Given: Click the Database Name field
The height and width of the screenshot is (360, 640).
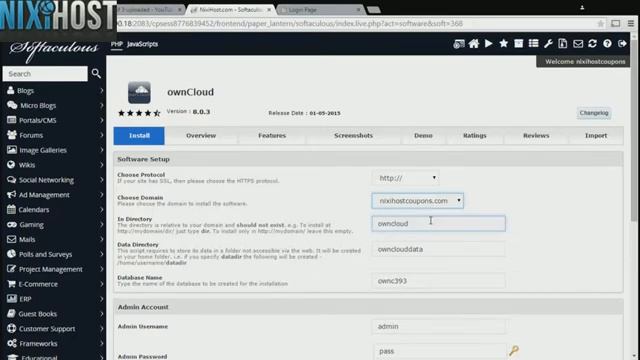Looking at the screenshot, I should (x=438, y=281).
